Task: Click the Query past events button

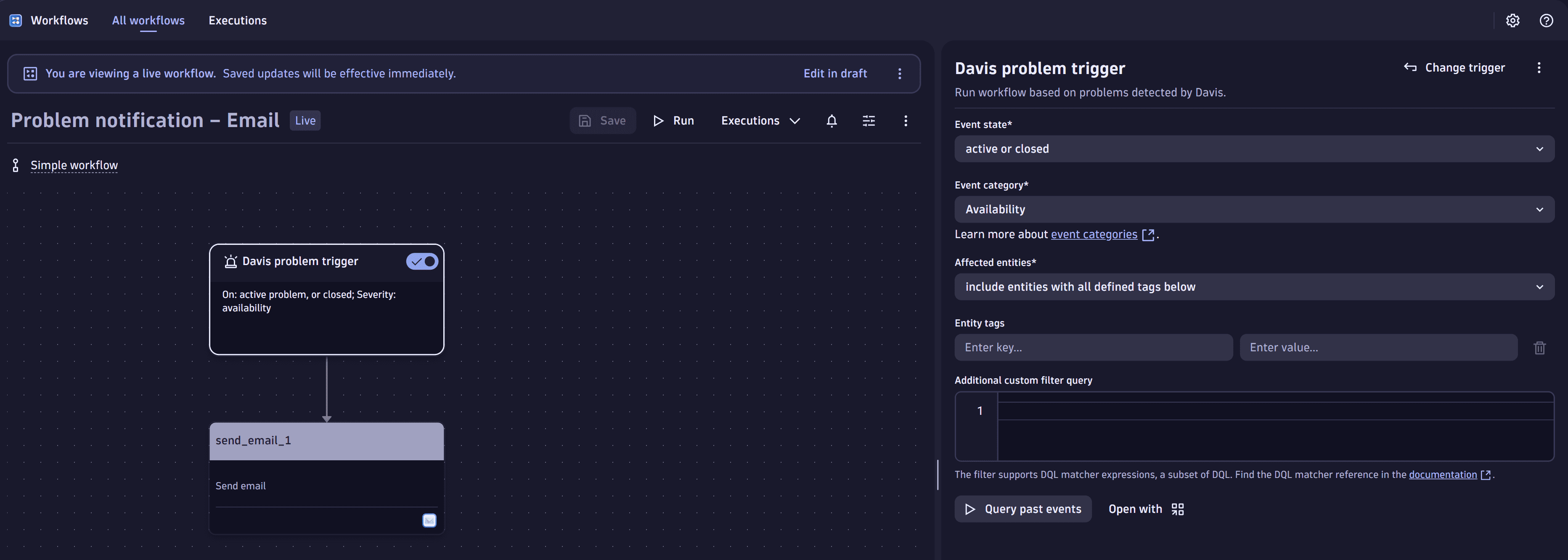Action: point(1022,509)
